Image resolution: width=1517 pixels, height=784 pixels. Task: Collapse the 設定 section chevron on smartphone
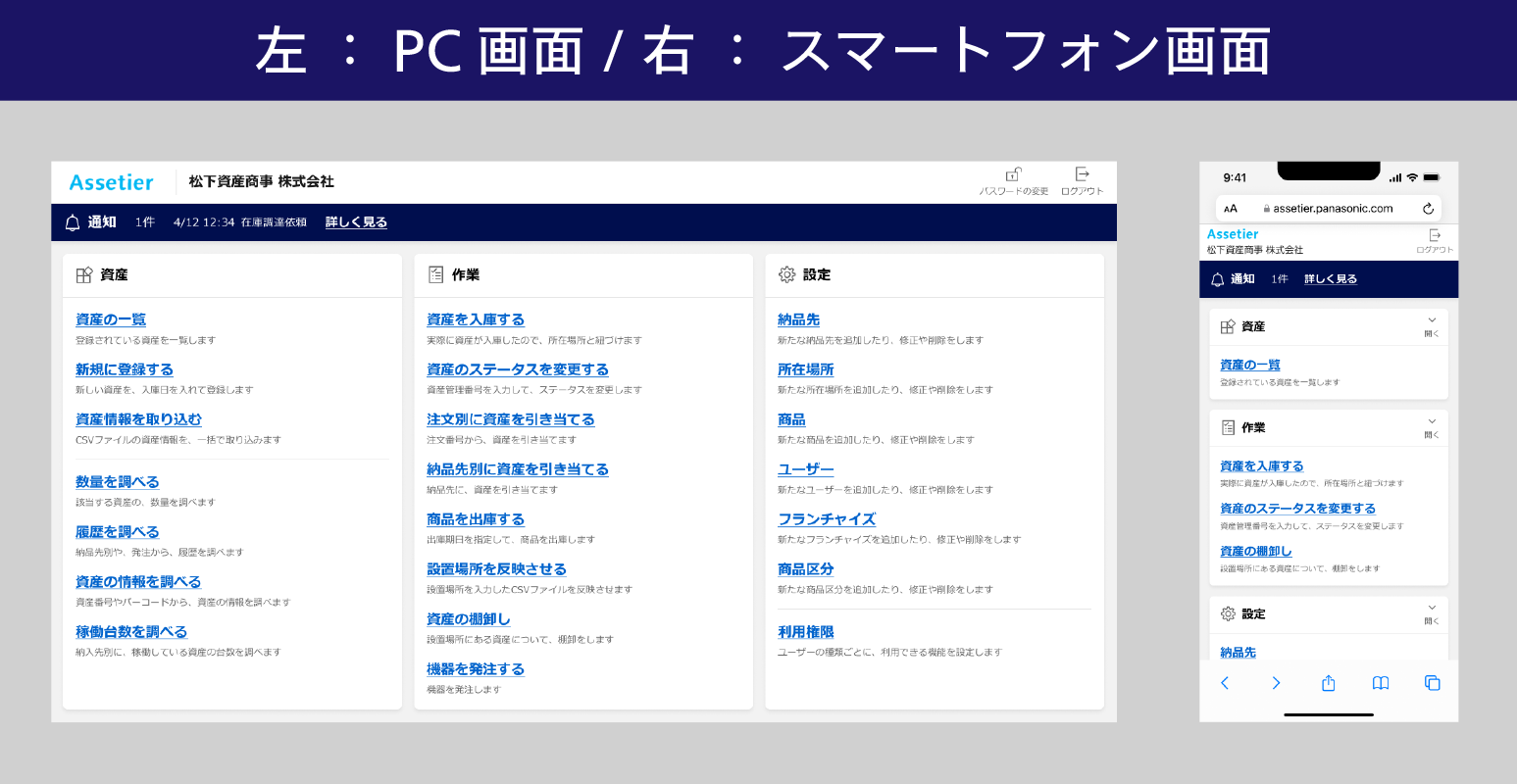tap(1432, 609)
